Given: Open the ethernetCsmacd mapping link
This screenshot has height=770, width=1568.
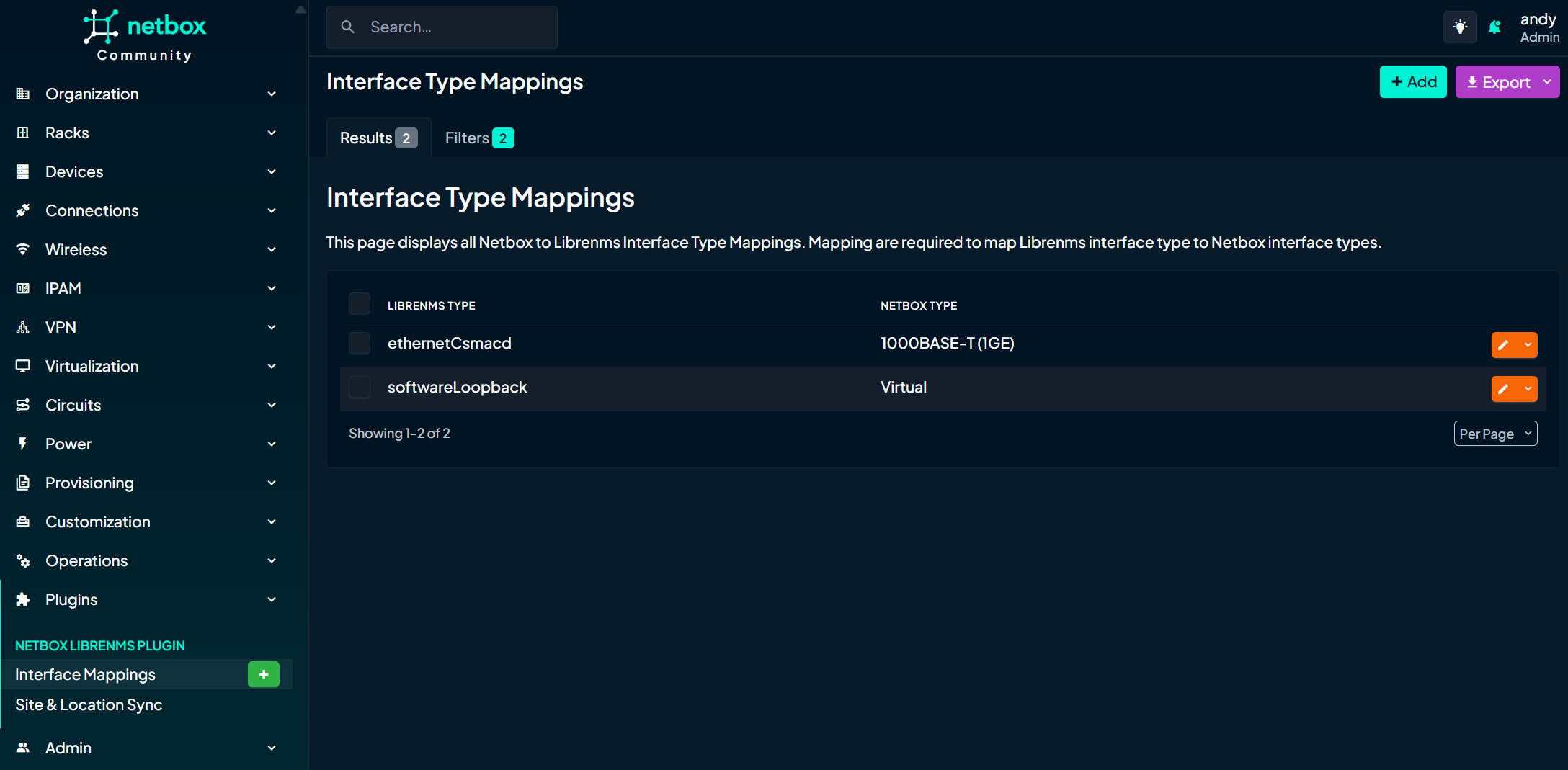Looking at the screenshot, I should pos(450,343).
